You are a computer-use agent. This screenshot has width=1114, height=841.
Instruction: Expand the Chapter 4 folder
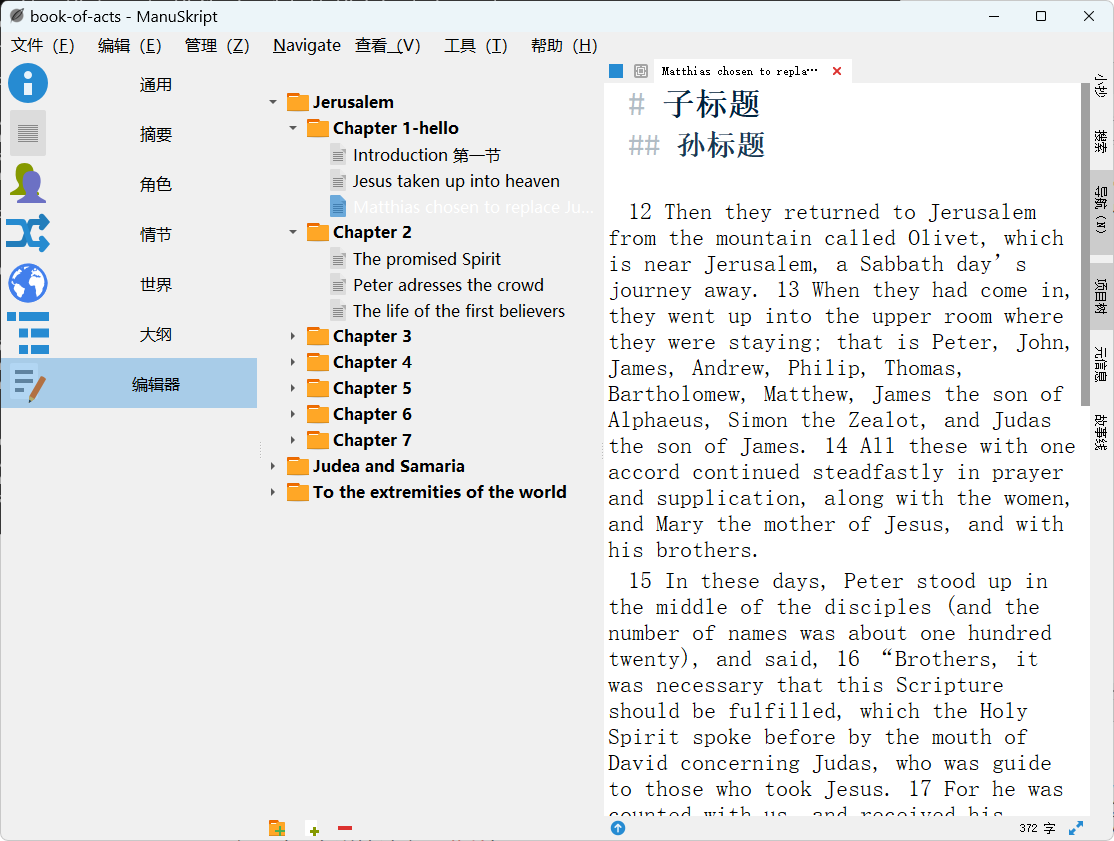tap(293, 362)
